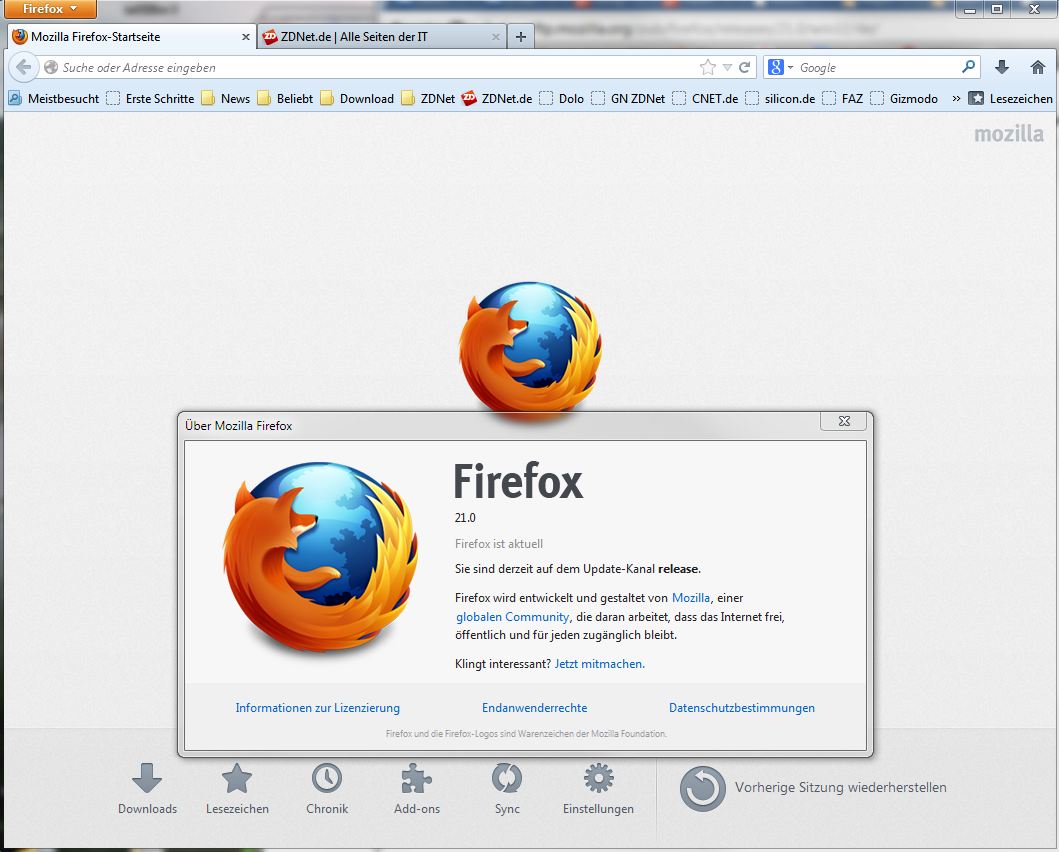Open the News bookmarks folder
The height and width of the screenshot is (852, 1059).
point(226,99)
